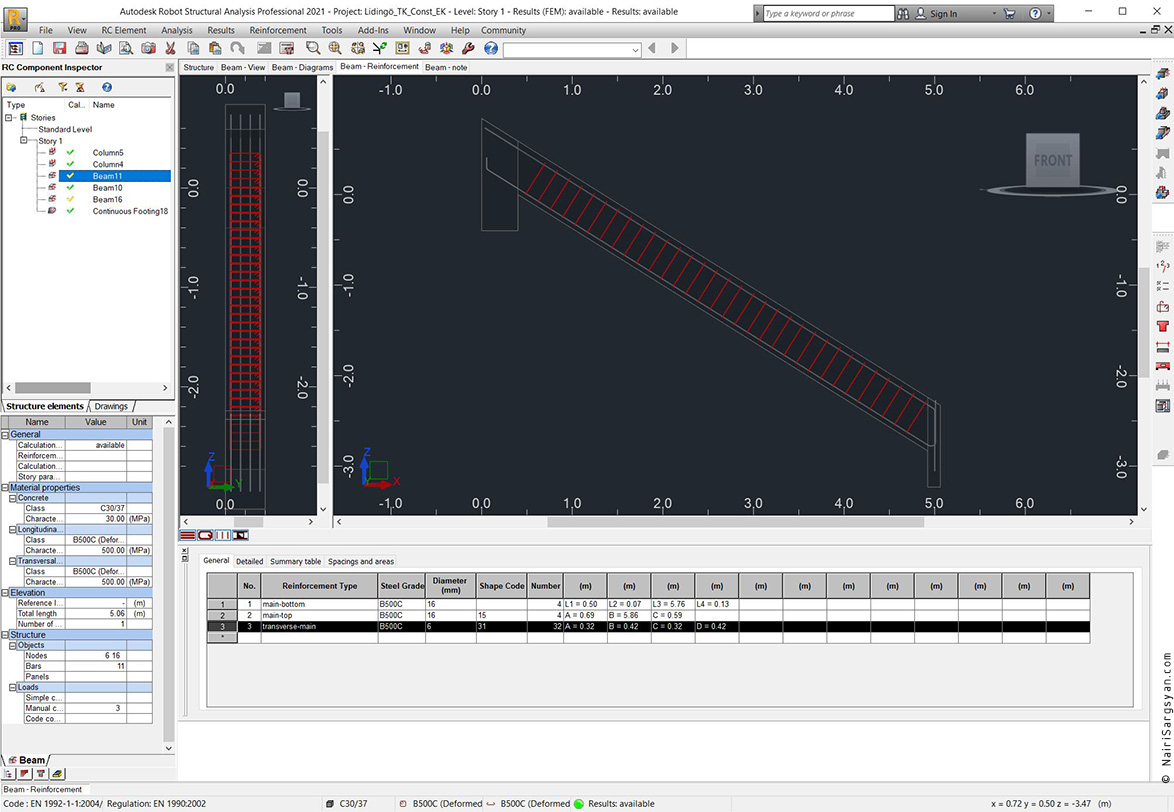Click the New document toolbar icon
This screenshot has width=1174, height=812.
pyautogui.click(x=37, y=48)
